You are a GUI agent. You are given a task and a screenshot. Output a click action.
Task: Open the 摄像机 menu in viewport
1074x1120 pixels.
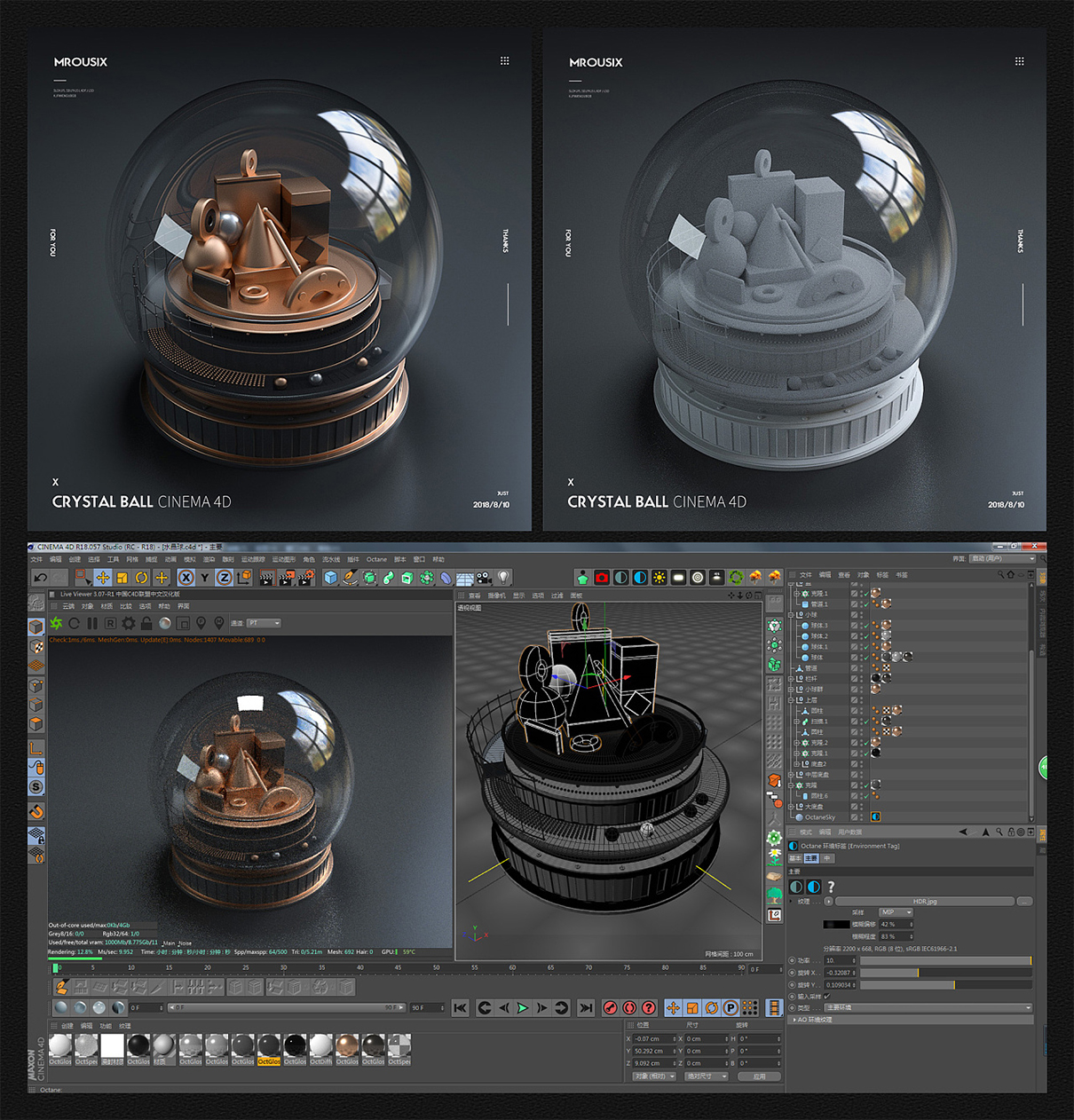[x=497, y=595]
